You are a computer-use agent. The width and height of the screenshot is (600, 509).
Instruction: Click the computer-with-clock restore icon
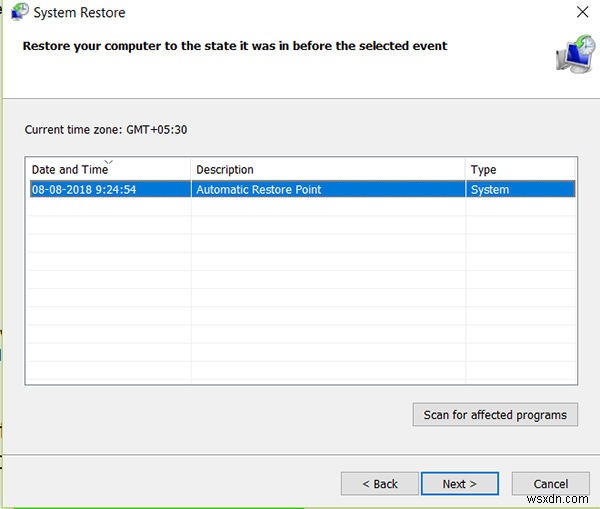(574, 53)
